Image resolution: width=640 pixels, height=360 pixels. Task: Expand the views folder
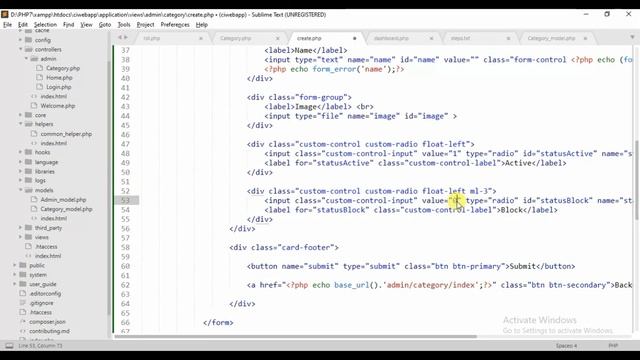pyautogui.click(x=20, y=237)
